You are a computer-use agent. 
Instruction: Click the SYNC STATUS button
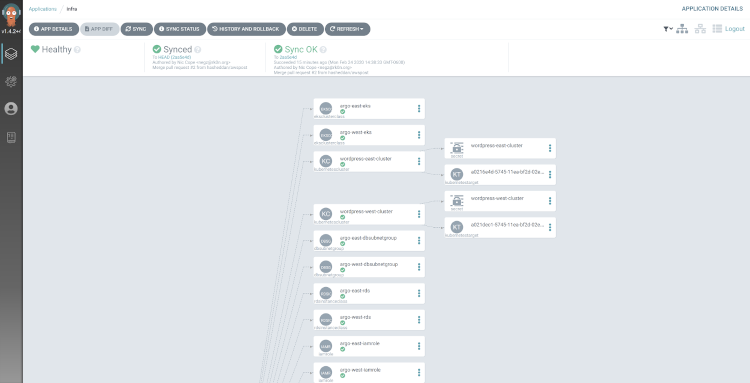[179, 29]
